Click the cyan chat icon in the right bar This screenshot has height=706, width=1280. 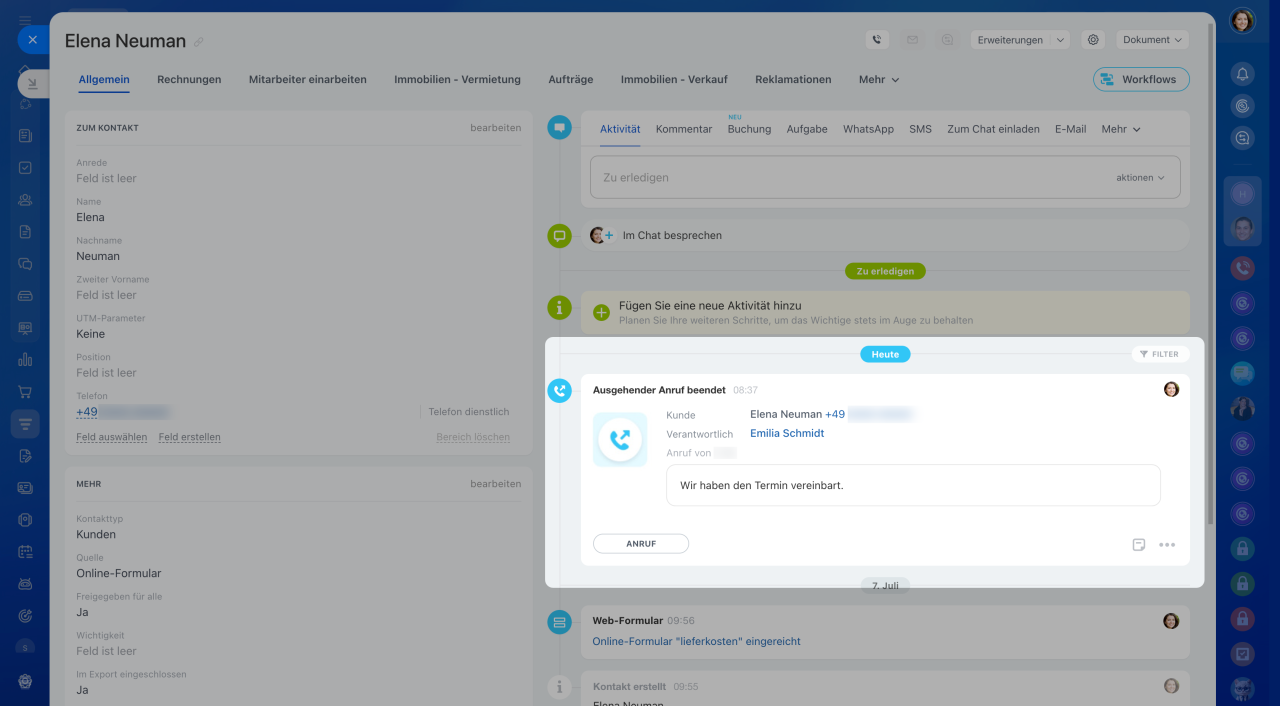1242,373
